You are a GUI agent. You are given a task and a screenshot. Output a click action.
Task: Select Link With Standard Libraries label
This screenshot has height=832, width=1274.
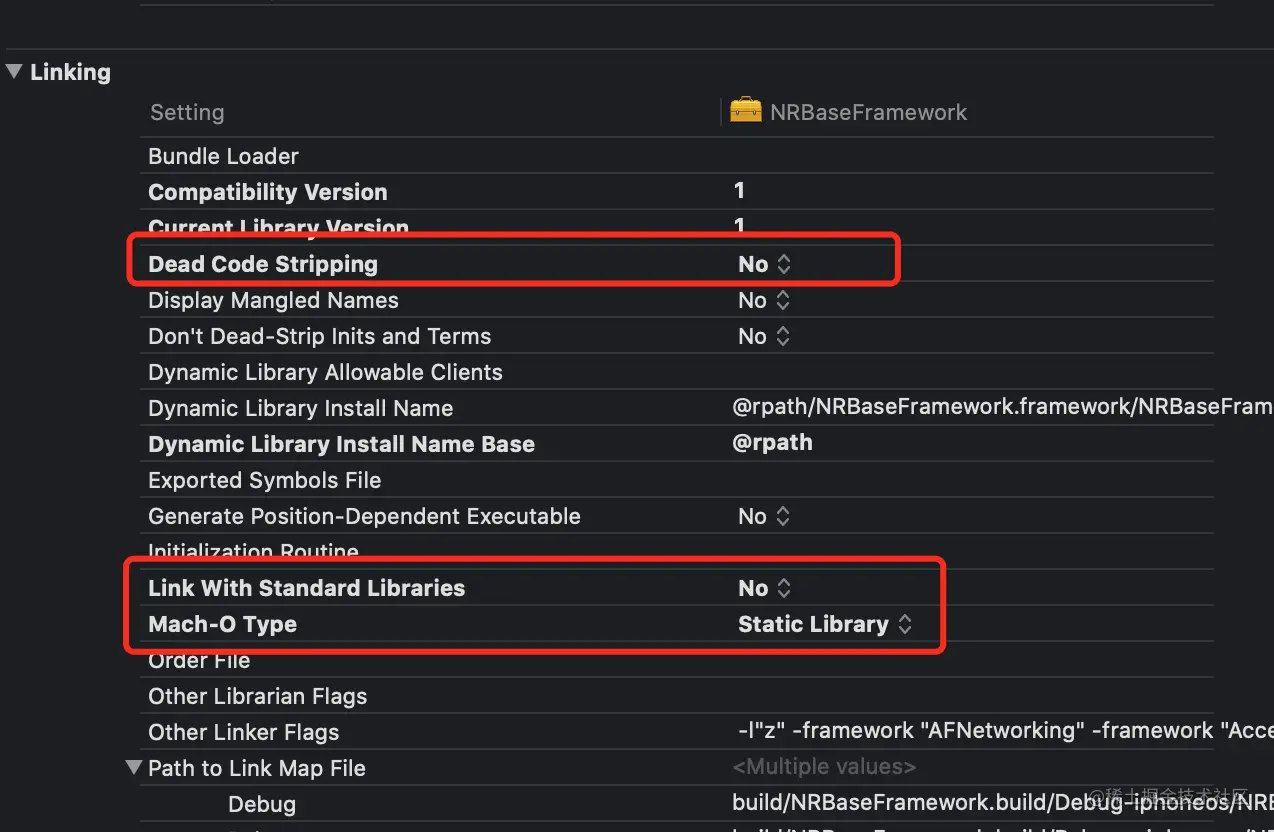pos(306,588)
